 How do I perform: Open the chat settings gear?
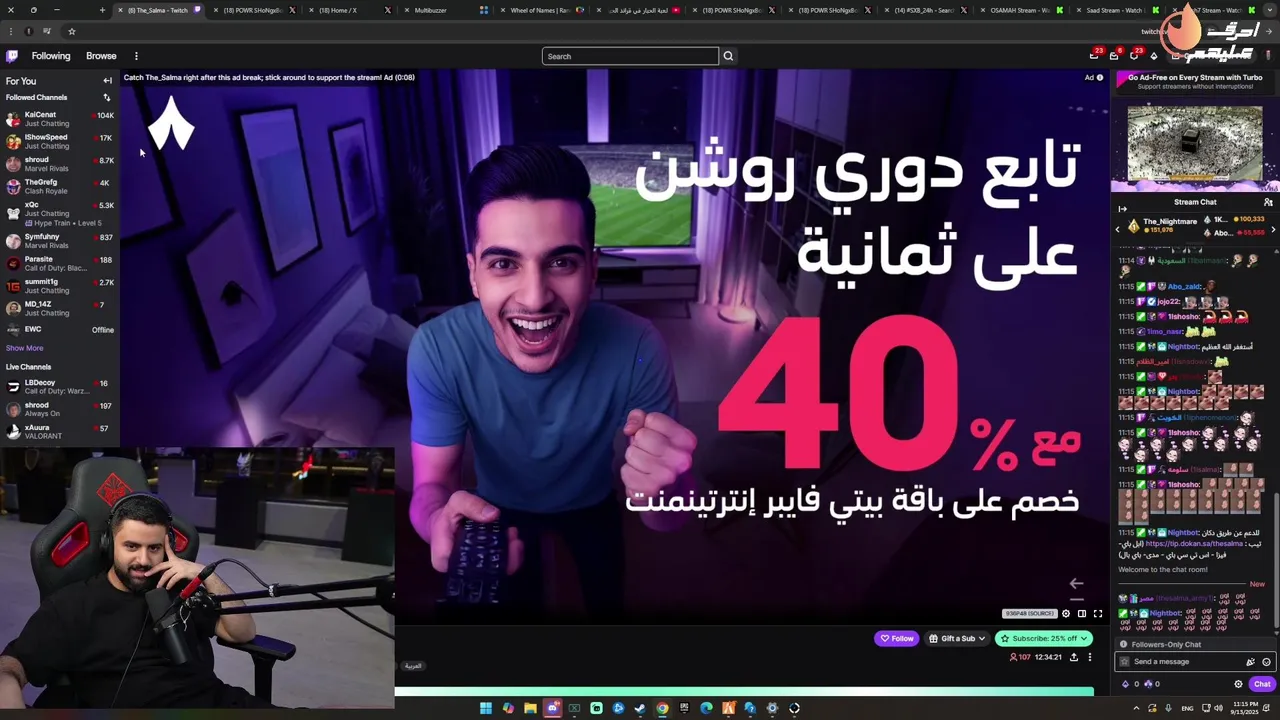pos(1238,684)
